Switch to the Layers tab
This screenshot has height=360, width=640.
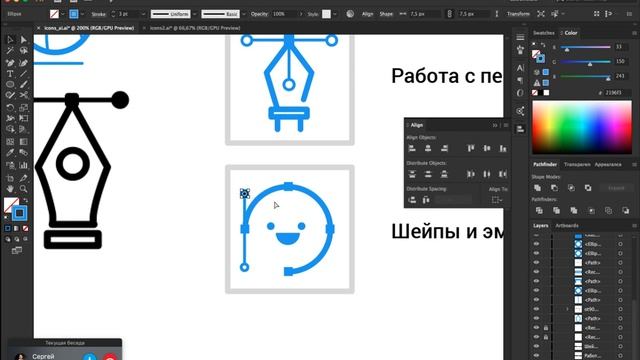[x=540, y=225]
